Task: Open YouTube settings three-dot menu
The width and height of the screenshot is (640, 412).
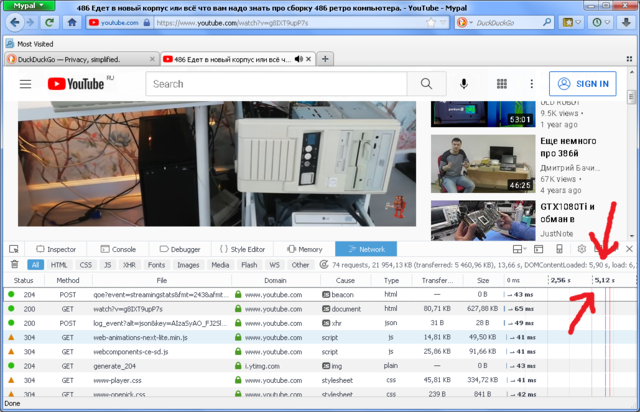Action: click(x=531, y=84)
